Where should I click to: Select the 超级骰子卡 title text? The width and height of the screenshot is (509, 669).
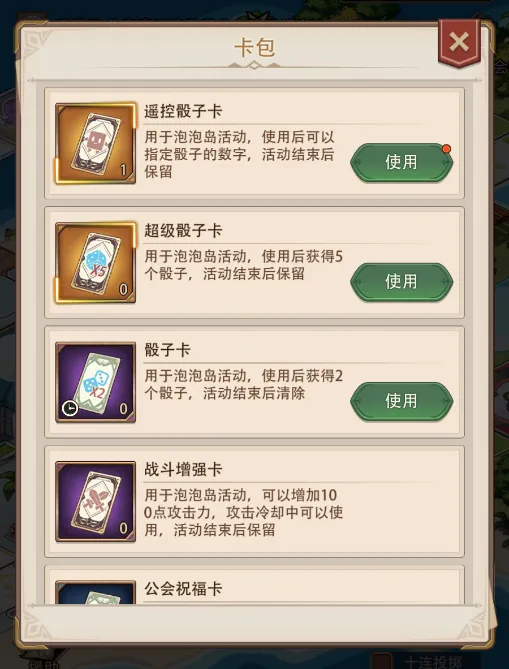pos(183,231)
